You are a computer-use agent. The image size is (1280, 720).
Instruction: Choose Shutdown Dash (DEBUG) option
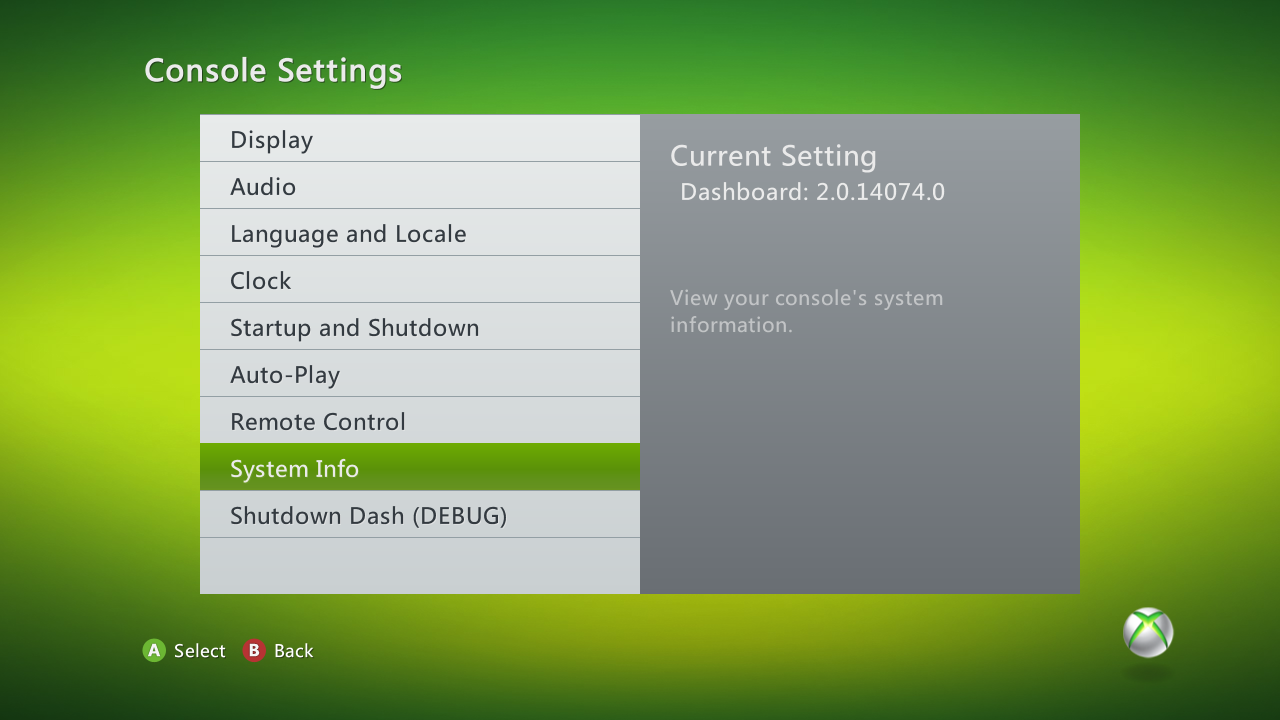tap(420, 514)
